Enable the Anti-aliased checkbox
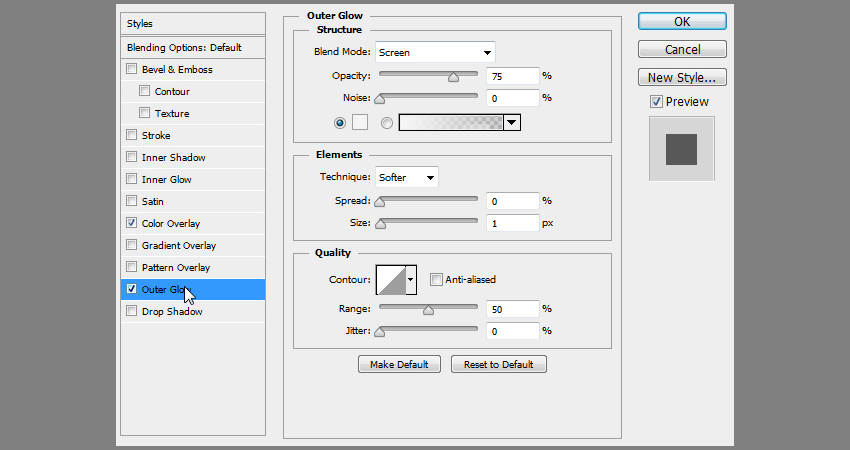 click(x=436, y=280)
